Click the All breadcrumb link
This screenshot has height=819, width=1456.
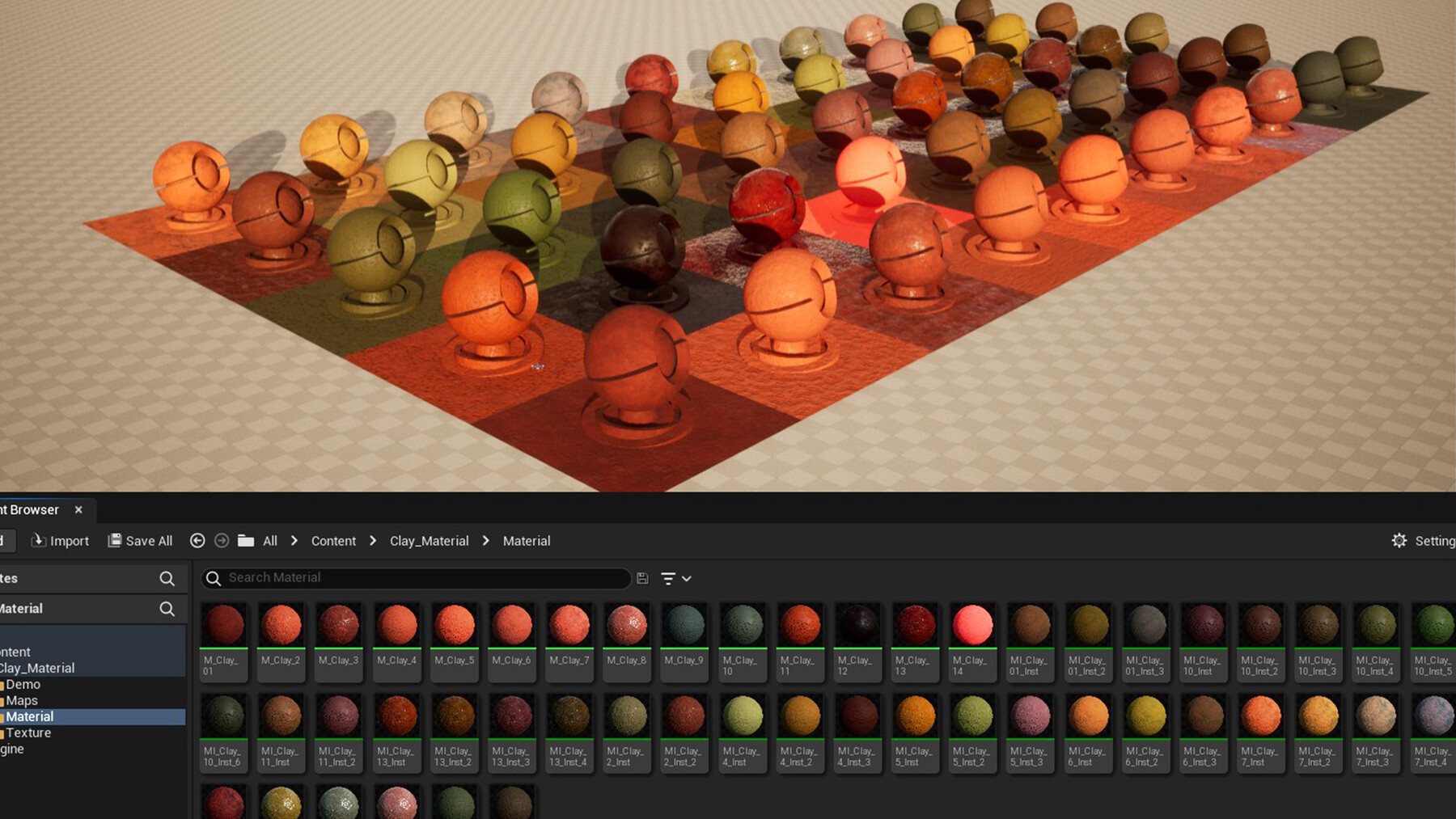click(269, 541)
